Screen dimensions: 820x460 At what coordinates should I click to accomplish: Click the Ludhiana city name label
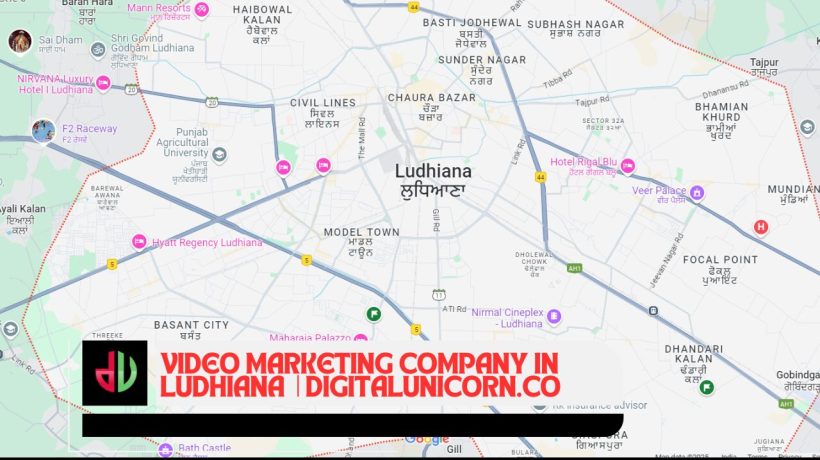433,171
